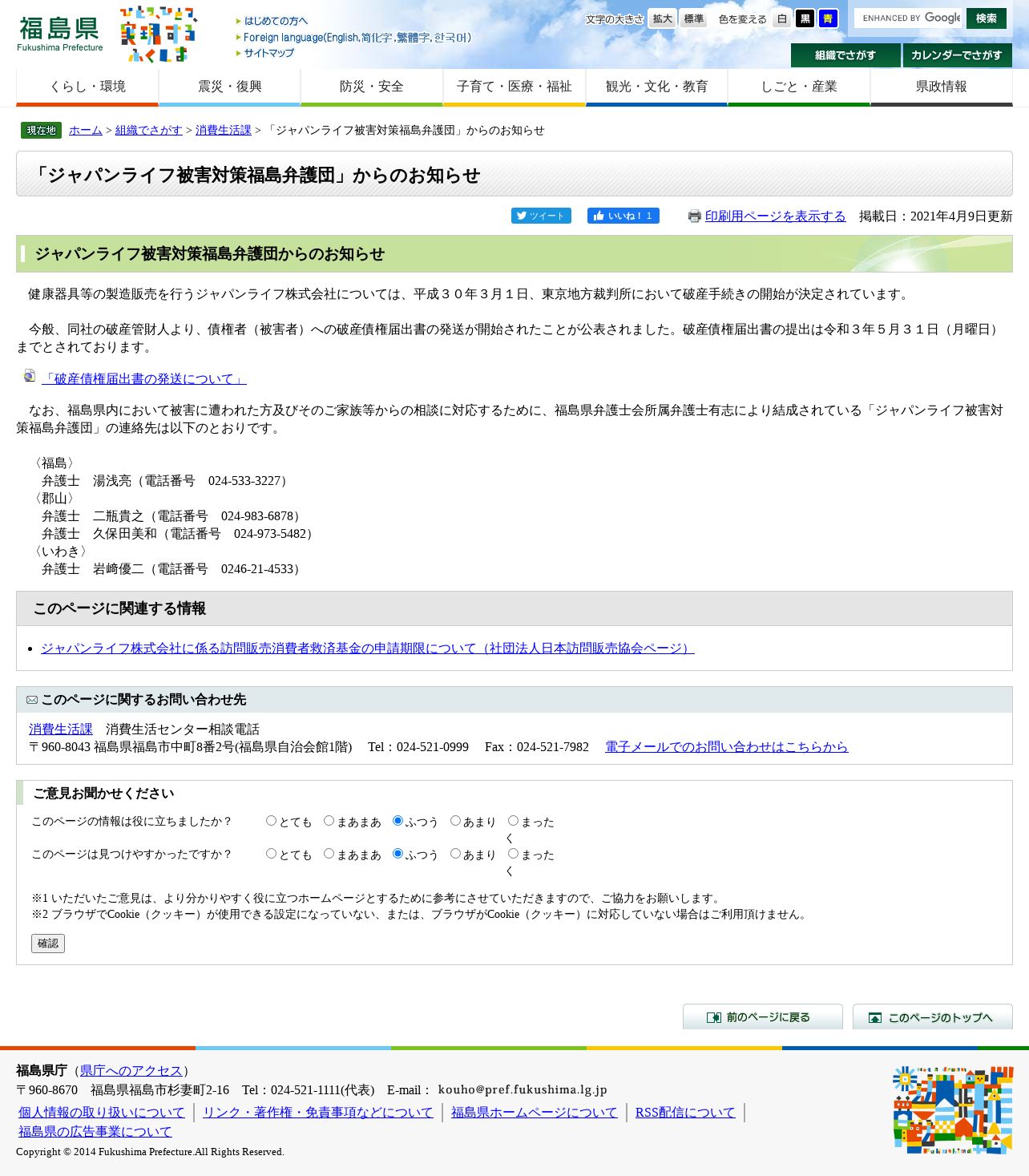The width and height of the screenshot is (1029, 1176).
Task: Select あまり for the usefulness question
Action: (x=455, y=821)
